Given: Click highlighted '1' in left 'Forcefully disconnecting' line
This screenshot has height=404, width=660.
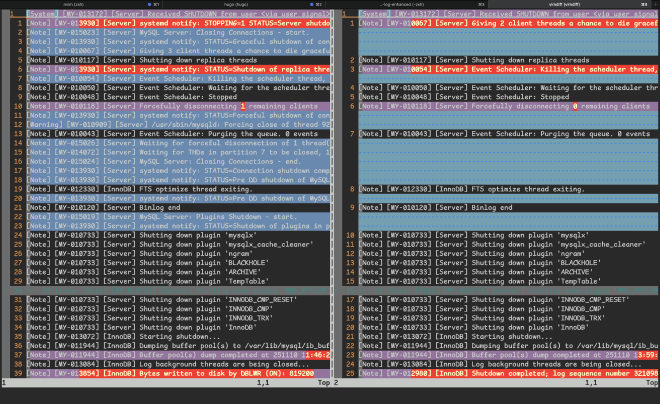Looking at the screenshot, I should pyautogui.click(x=241, y=105).
